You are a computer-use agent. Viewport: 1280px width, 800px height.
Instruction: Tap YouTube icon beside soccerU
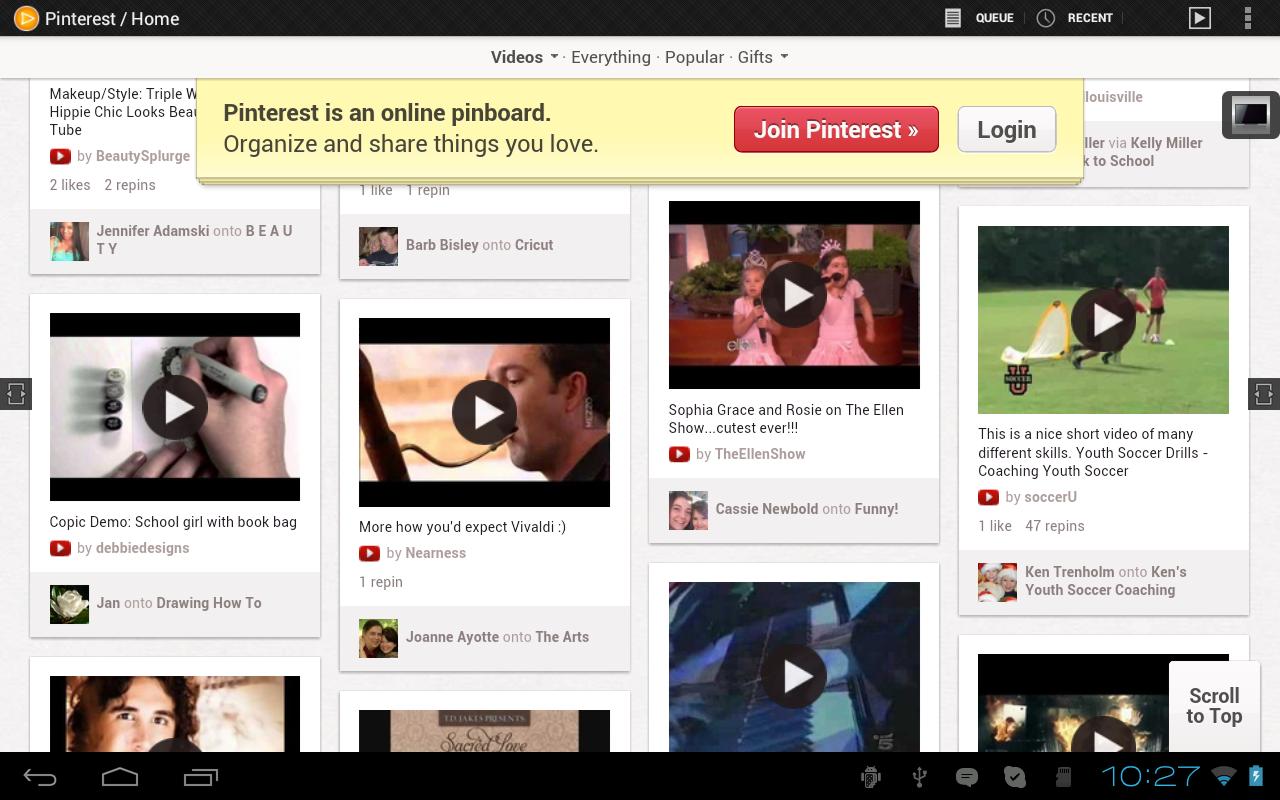point(988,497)
